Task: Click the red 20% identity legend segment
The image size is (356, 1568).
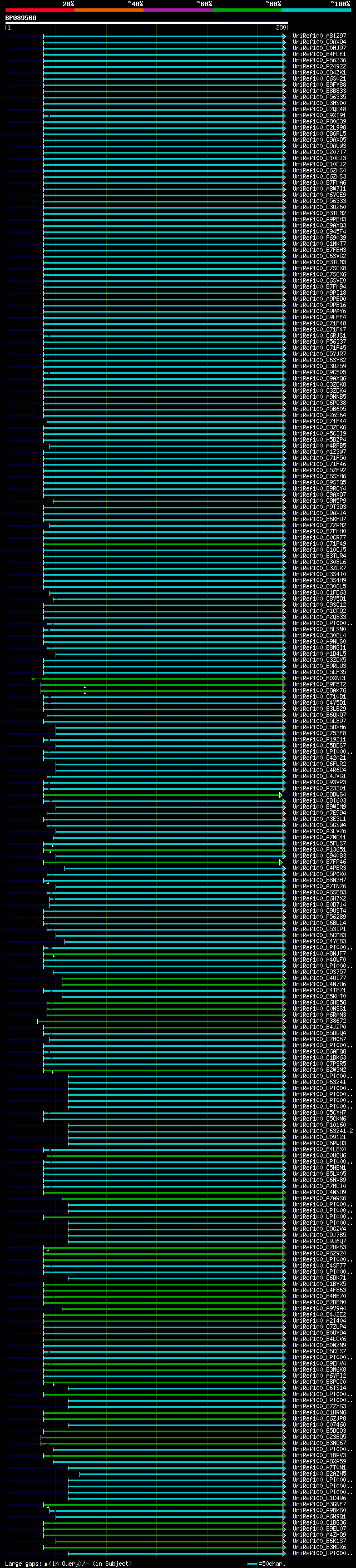Action: (39, 10)
